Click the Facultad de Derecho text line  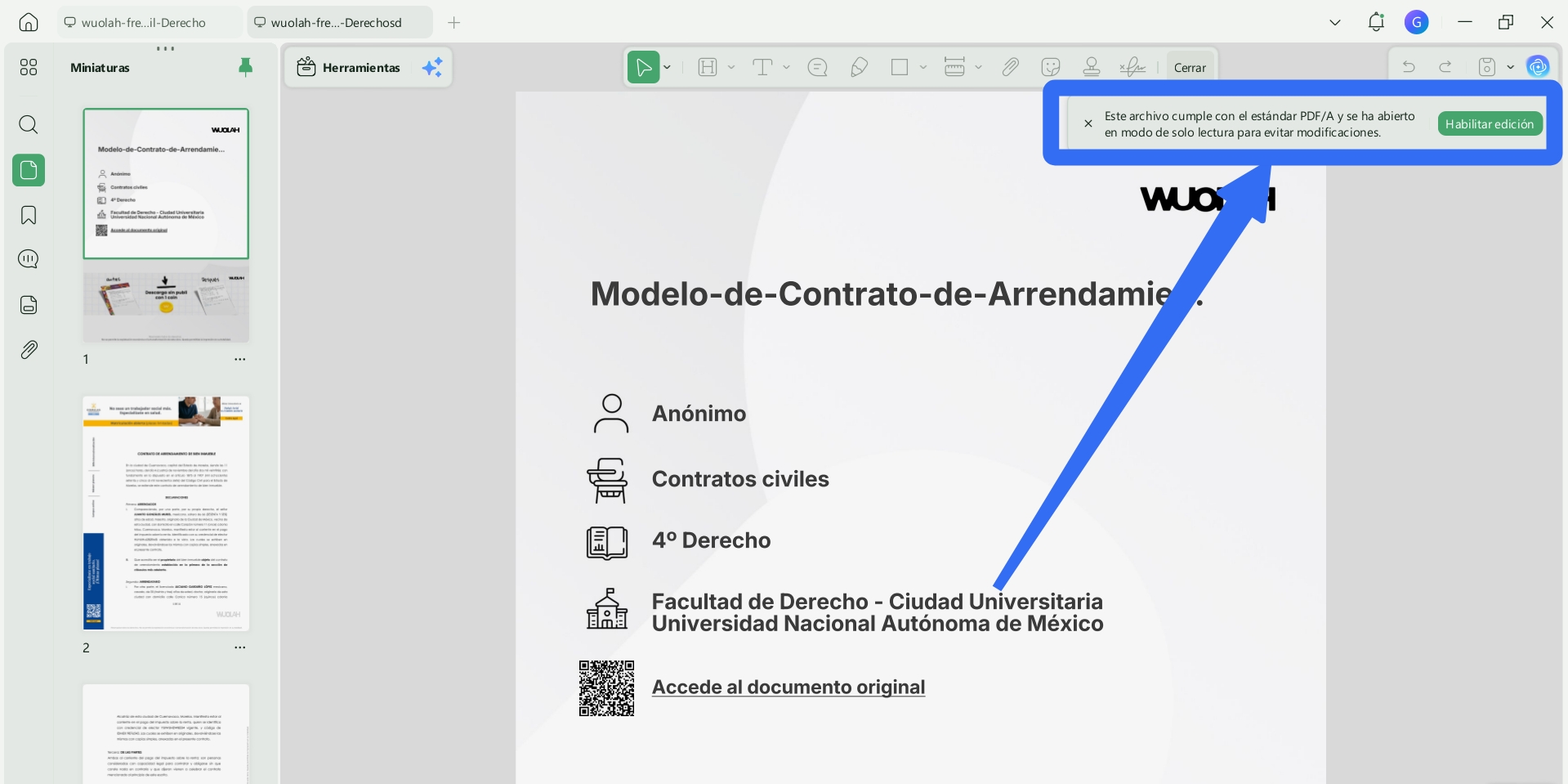tap(877, 602)
